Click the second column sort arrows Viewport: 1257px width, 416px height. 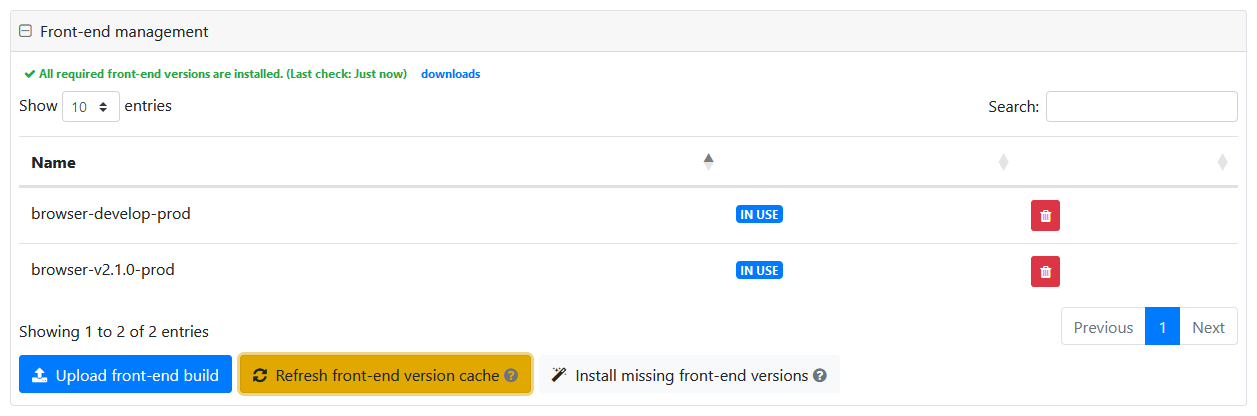click(1003, 162)
